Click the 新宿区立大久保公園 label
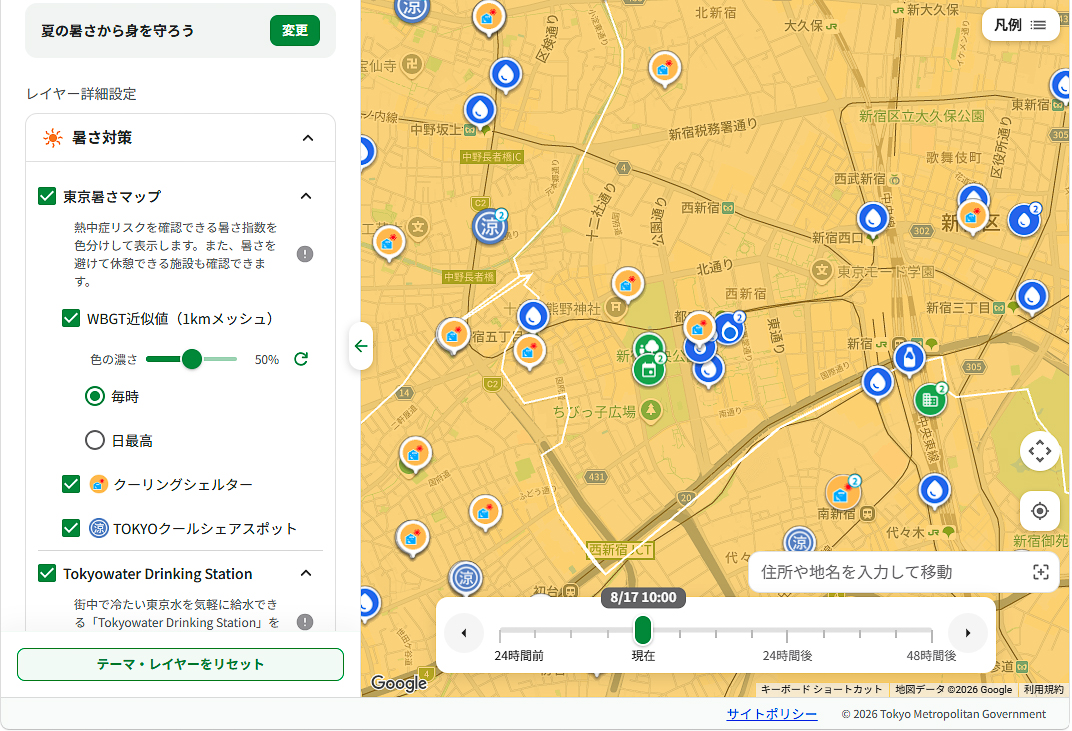This screenshot has width=1072, height=731. pyautogui.click(x=922, y=116)
